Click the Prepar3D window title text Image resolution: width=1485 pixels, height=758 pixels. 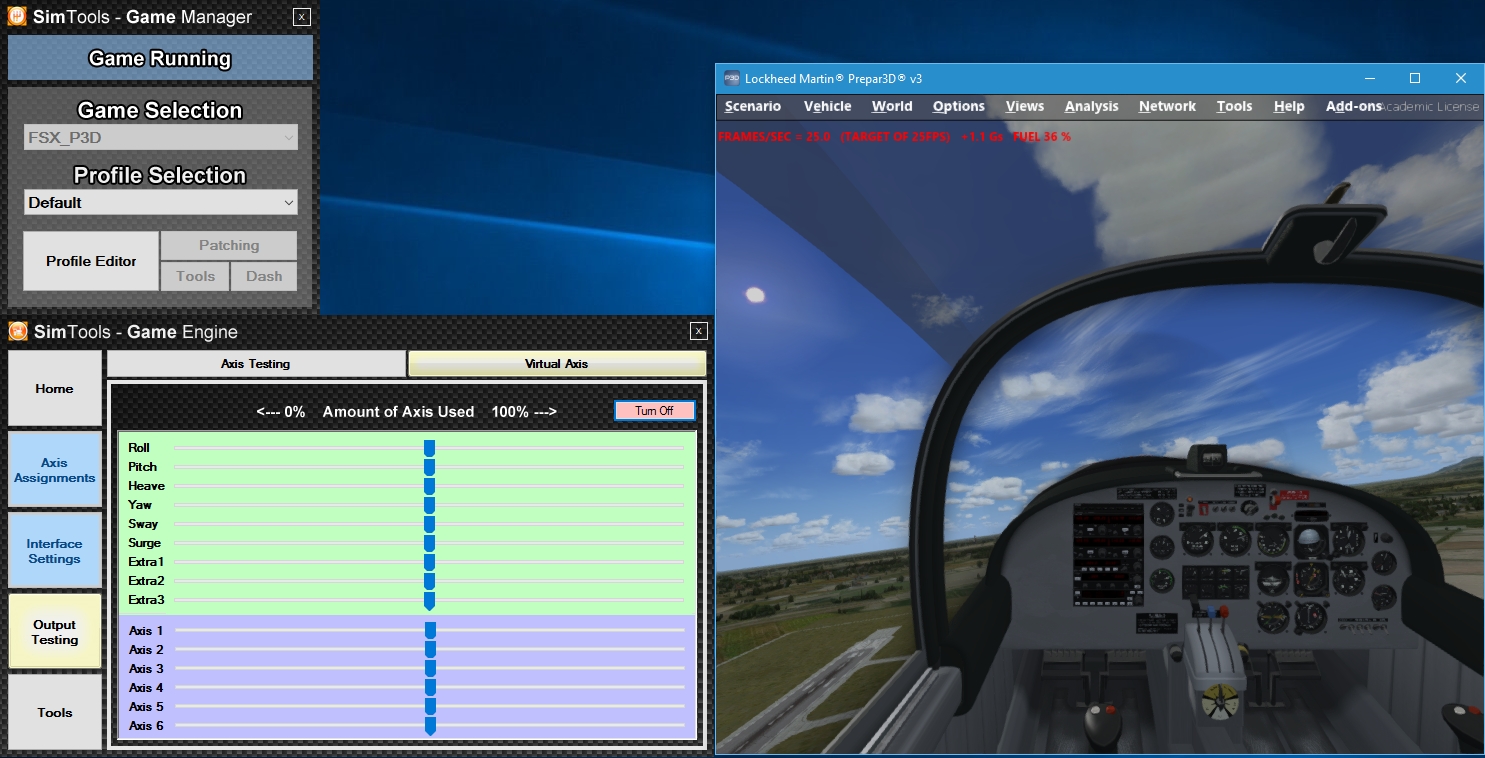[833, 78]
